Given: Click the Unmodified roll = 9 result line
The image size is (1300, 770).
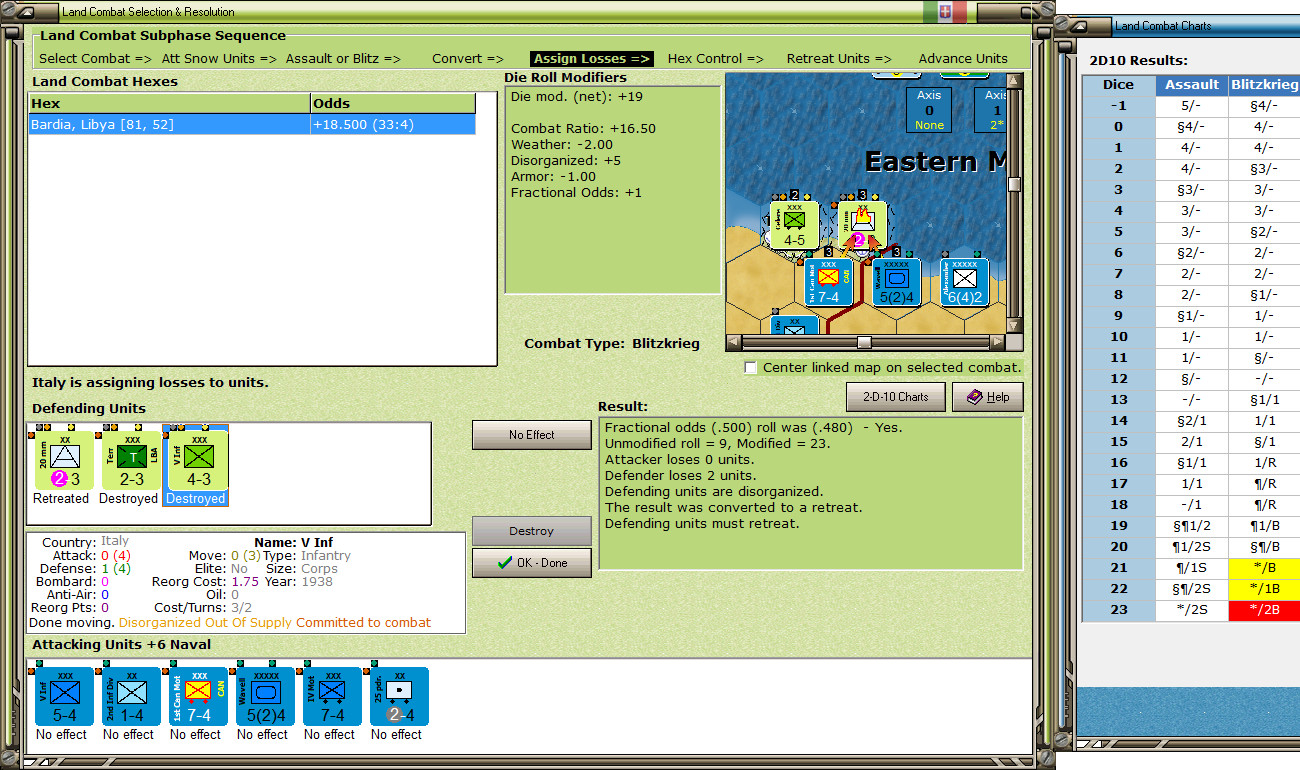Looking at the screenshot, I should tap(717, 443).
